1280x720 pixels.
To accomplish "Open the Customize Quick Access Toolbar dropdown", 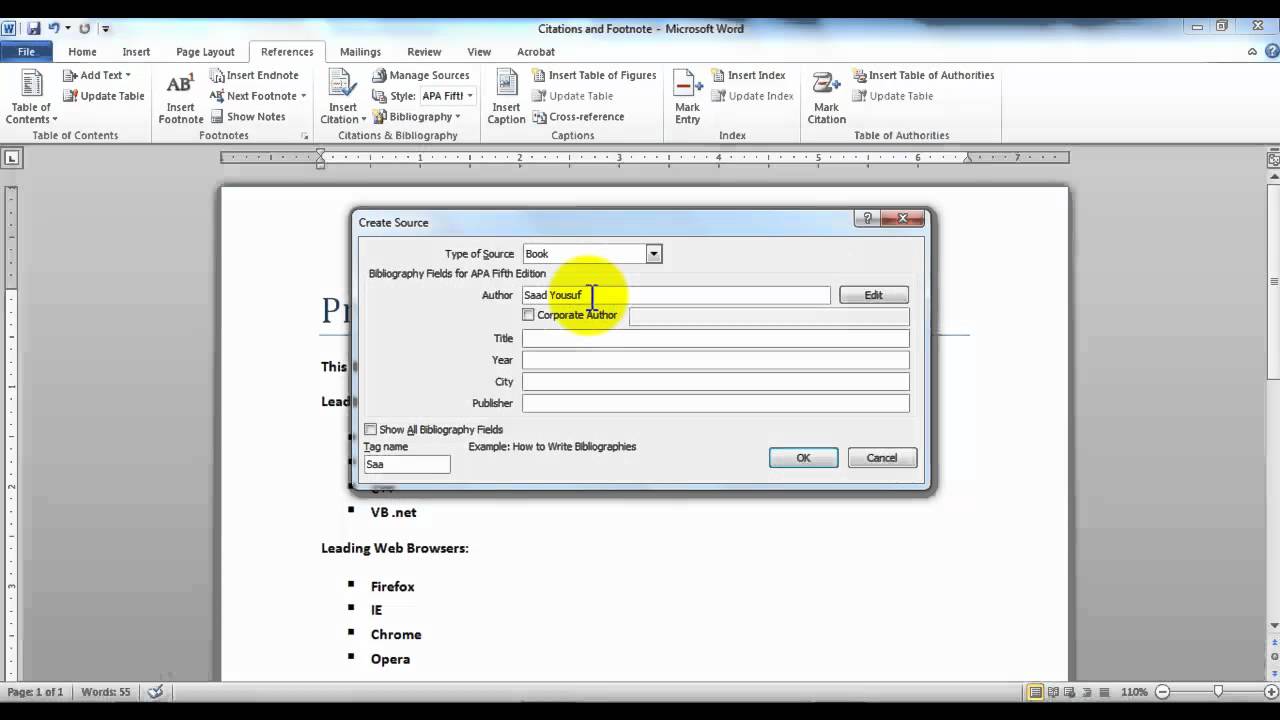I will (106, 29).
